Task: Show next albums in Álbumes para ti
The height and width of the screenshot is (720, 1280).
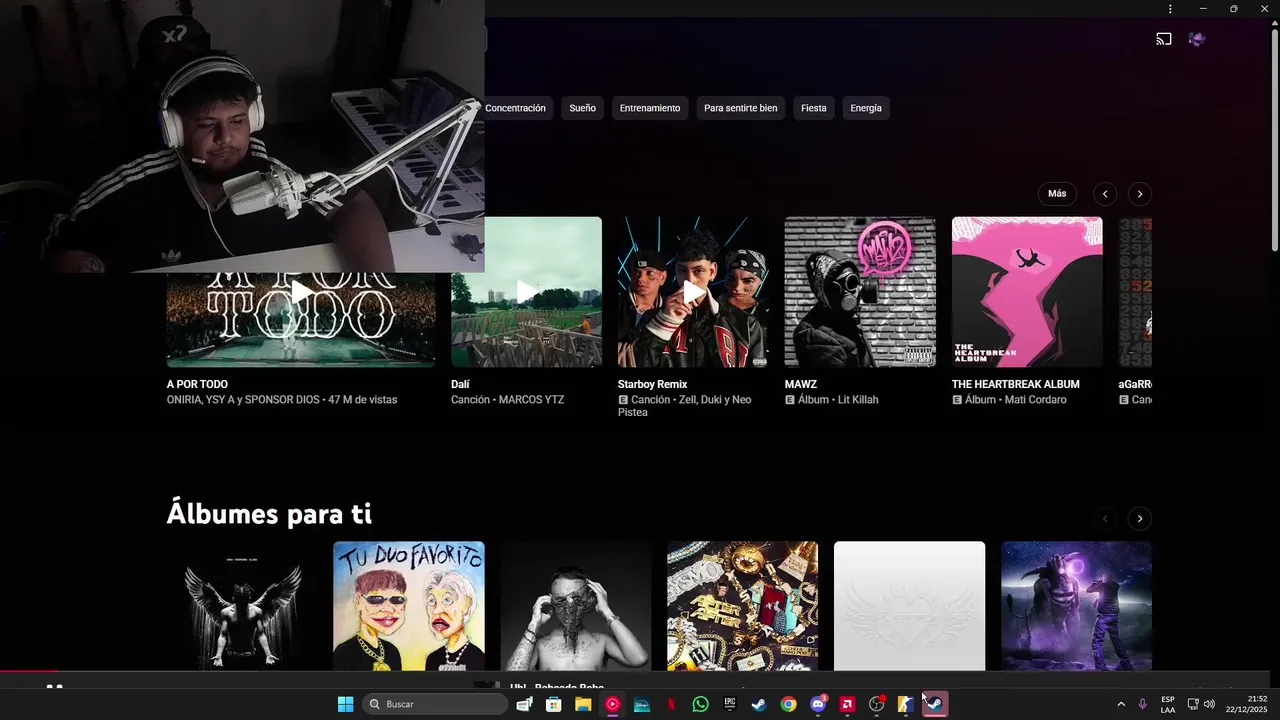Action: coord(1140,518)
